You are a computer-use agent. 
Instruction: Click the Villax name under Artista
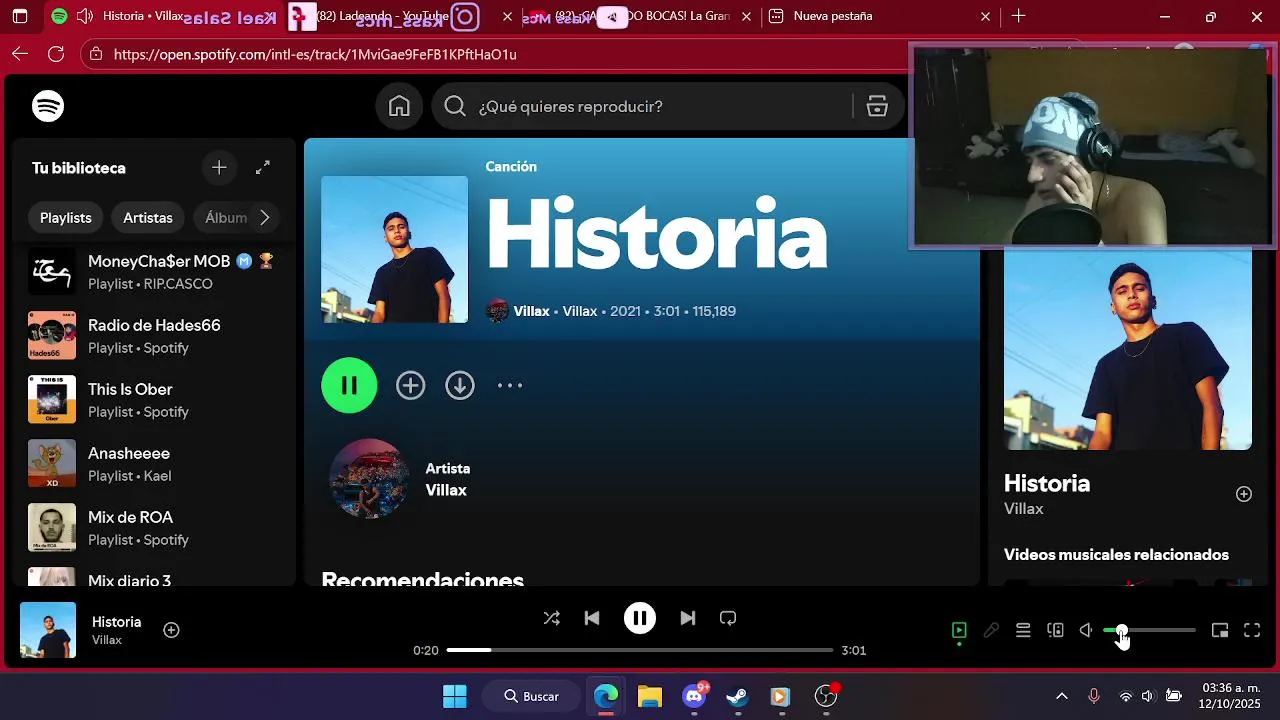[x=446, y=490]
